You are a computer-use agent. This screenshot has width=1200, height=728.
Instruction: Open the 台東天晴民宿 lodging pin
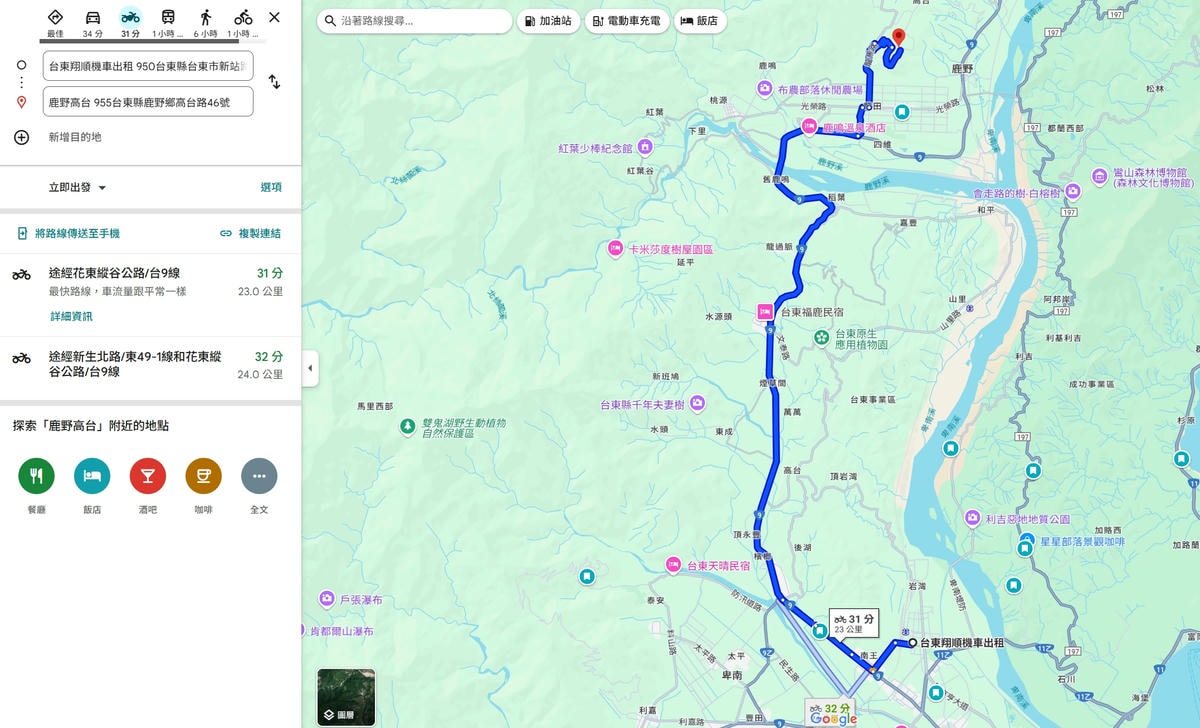673,565
